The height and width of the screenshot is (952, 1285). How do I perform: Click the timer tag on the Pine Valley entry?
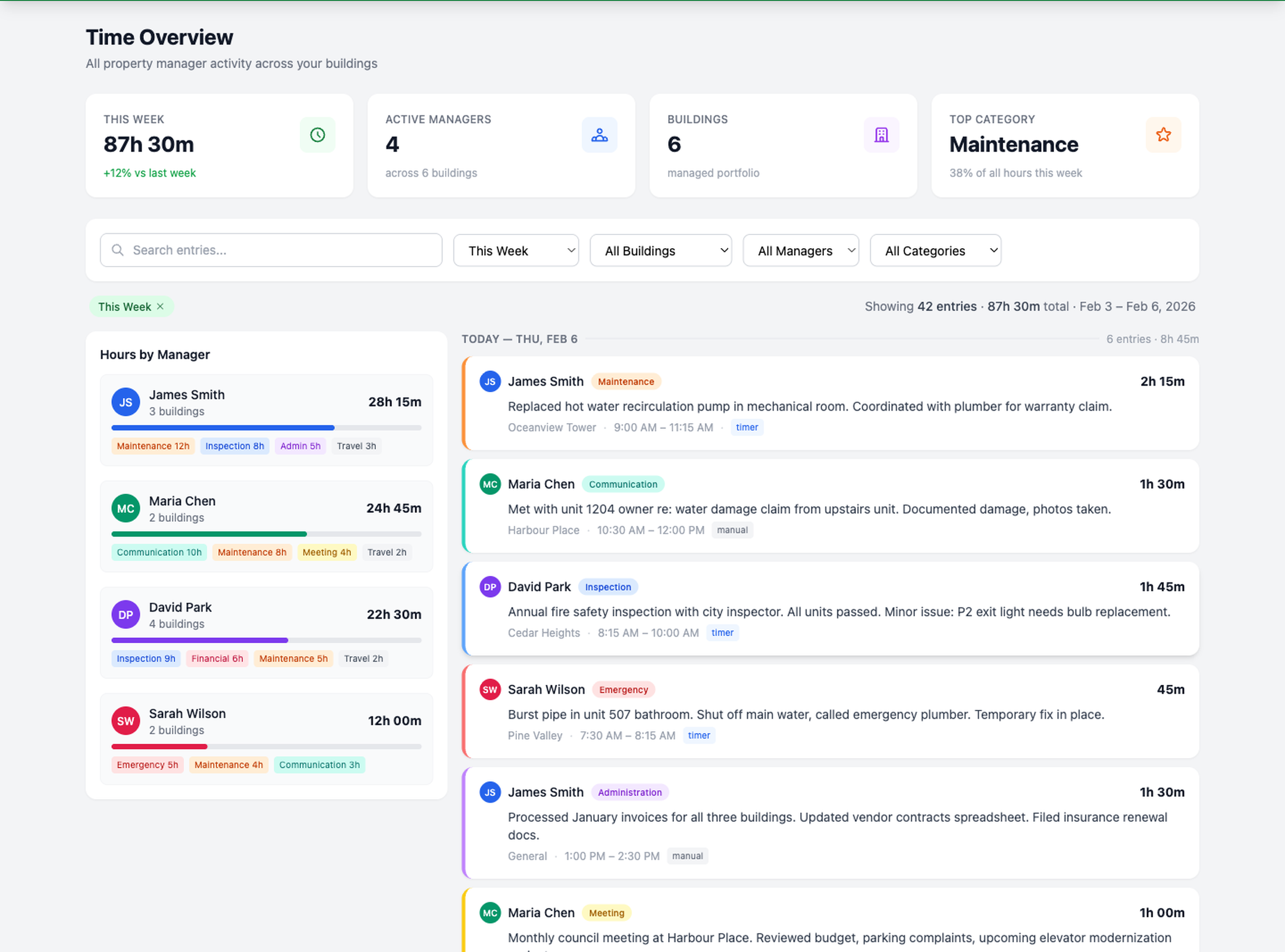[699, 735]
